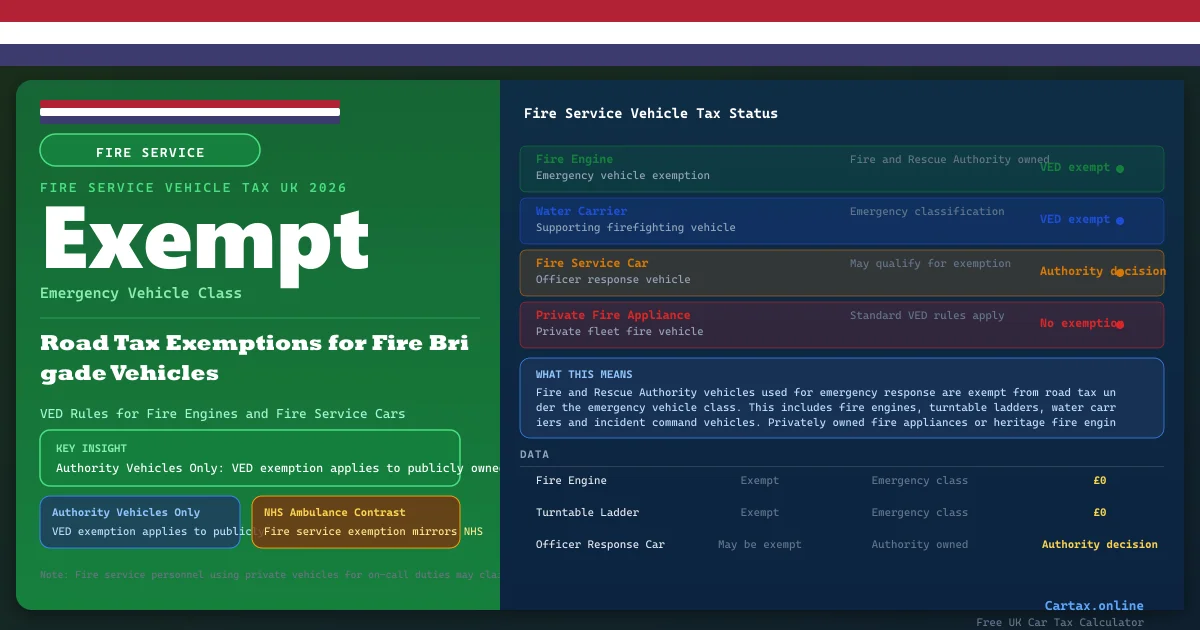The image size is (1200, 630).
Task: Click the red dot in the Private Fire Appliance row
Action: (1119, 324)
